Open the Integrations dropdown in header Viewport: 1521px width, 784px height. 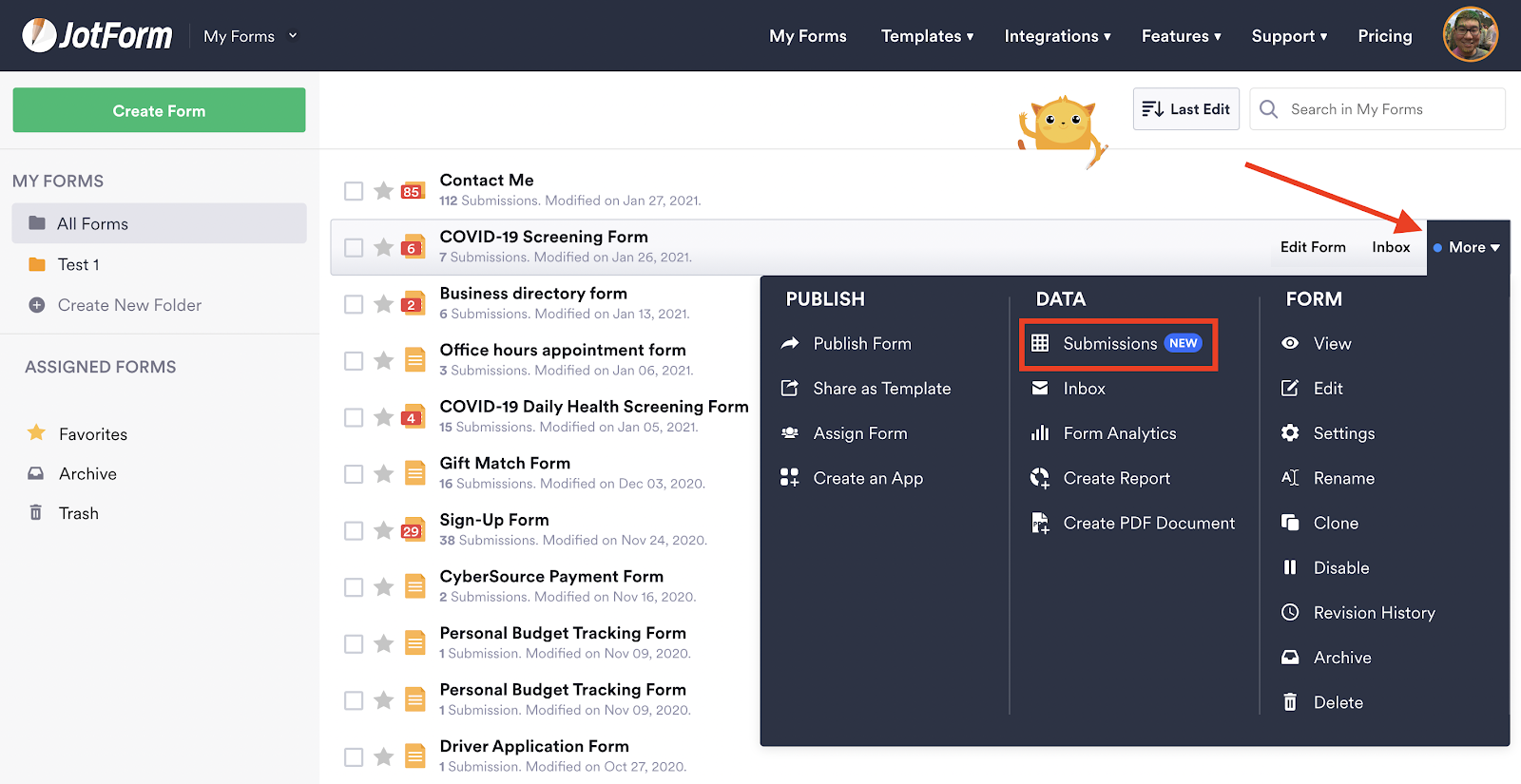click(1057, 36)
